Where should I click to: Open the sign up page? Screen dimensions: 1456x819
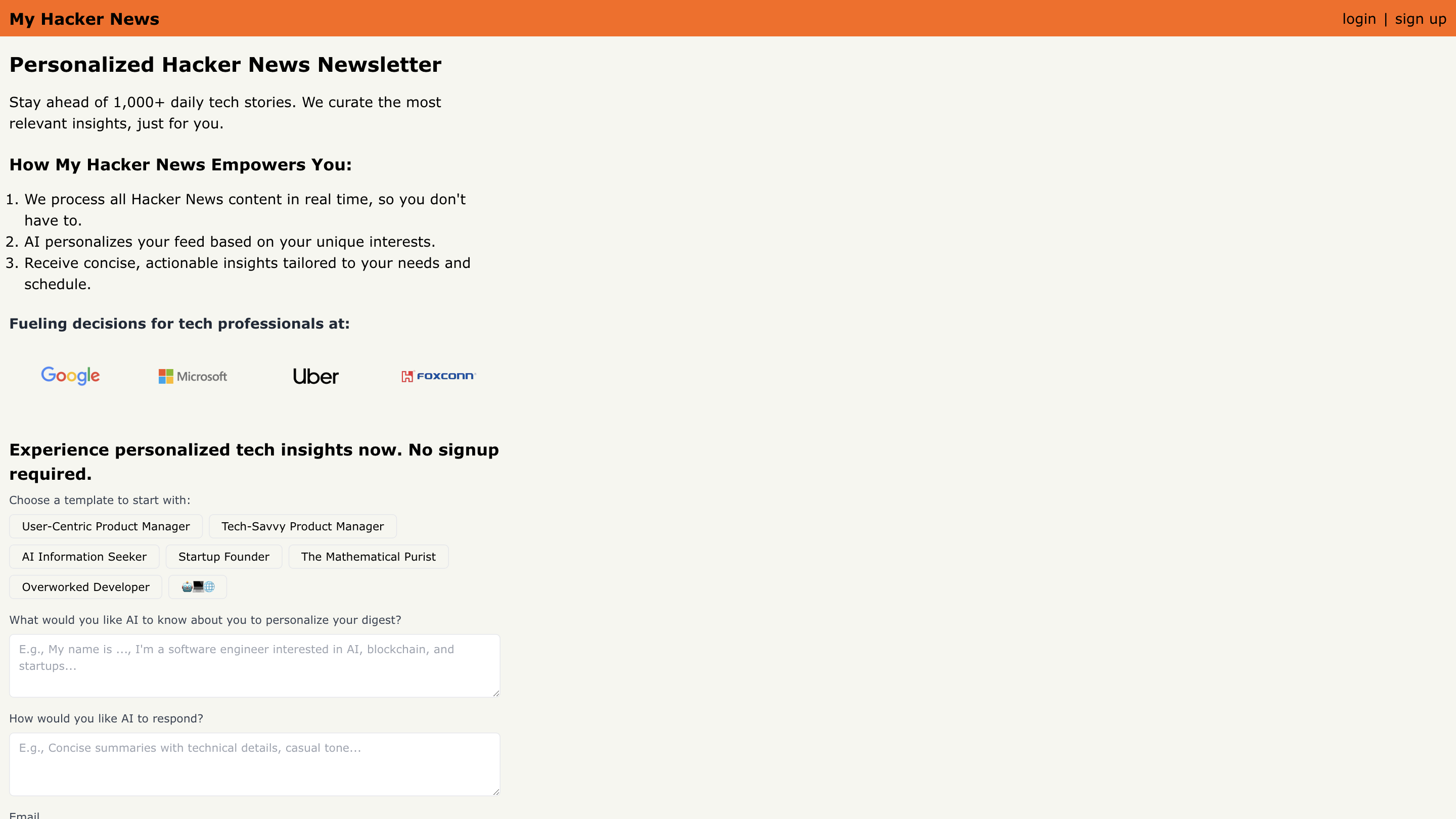[x=1421, y=19]
